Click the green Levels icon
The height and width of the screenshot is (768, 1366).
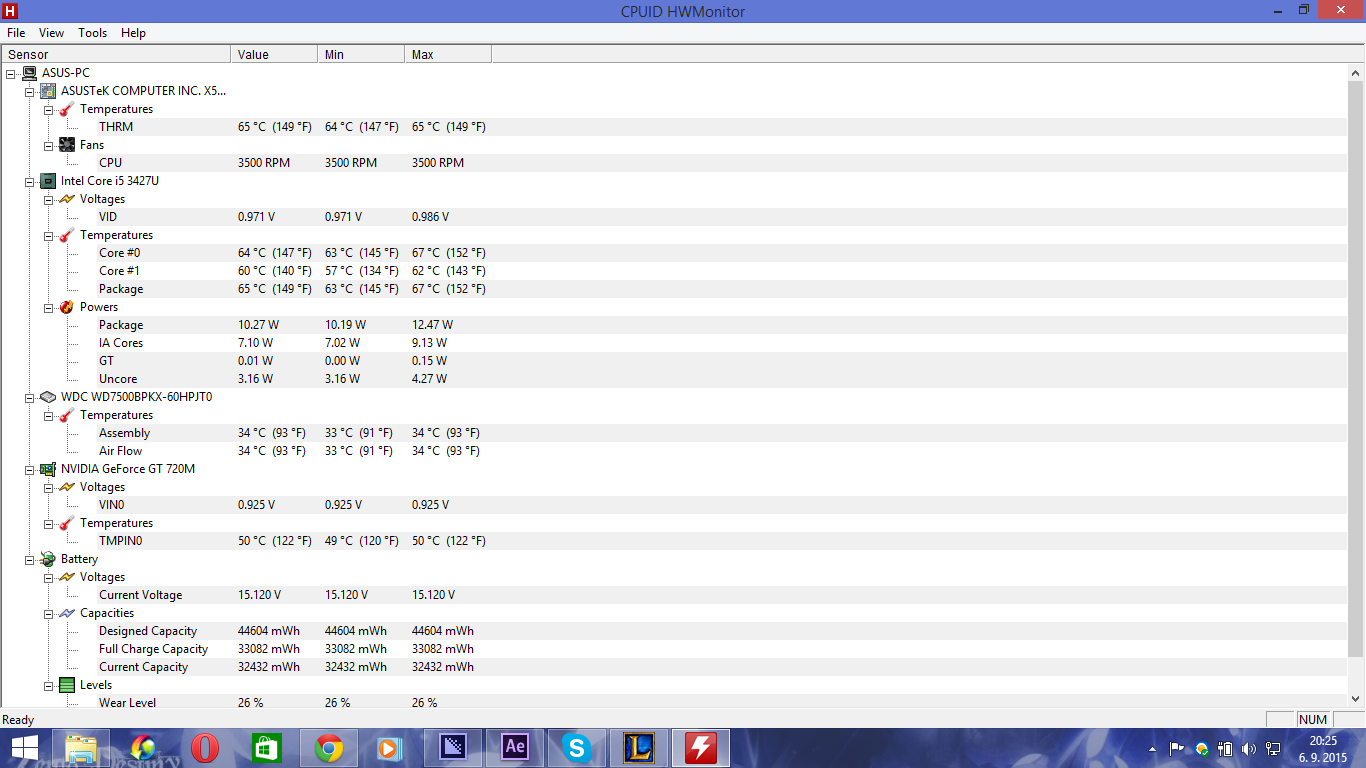click(67, 685)
